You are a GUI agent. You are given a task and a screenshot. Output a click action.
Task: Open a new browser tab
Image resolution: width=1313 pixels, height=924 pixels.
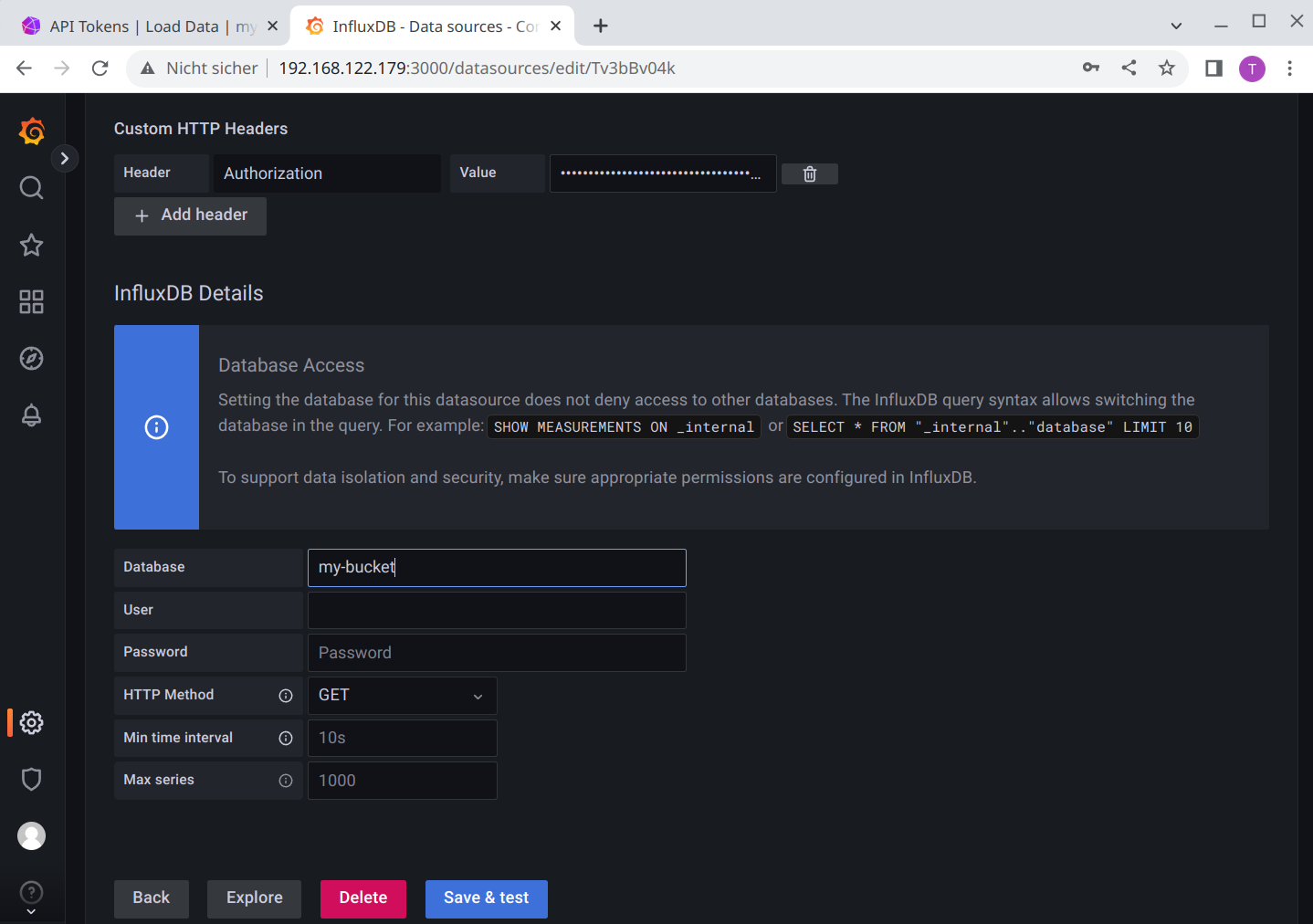click(x=600, y=26)
